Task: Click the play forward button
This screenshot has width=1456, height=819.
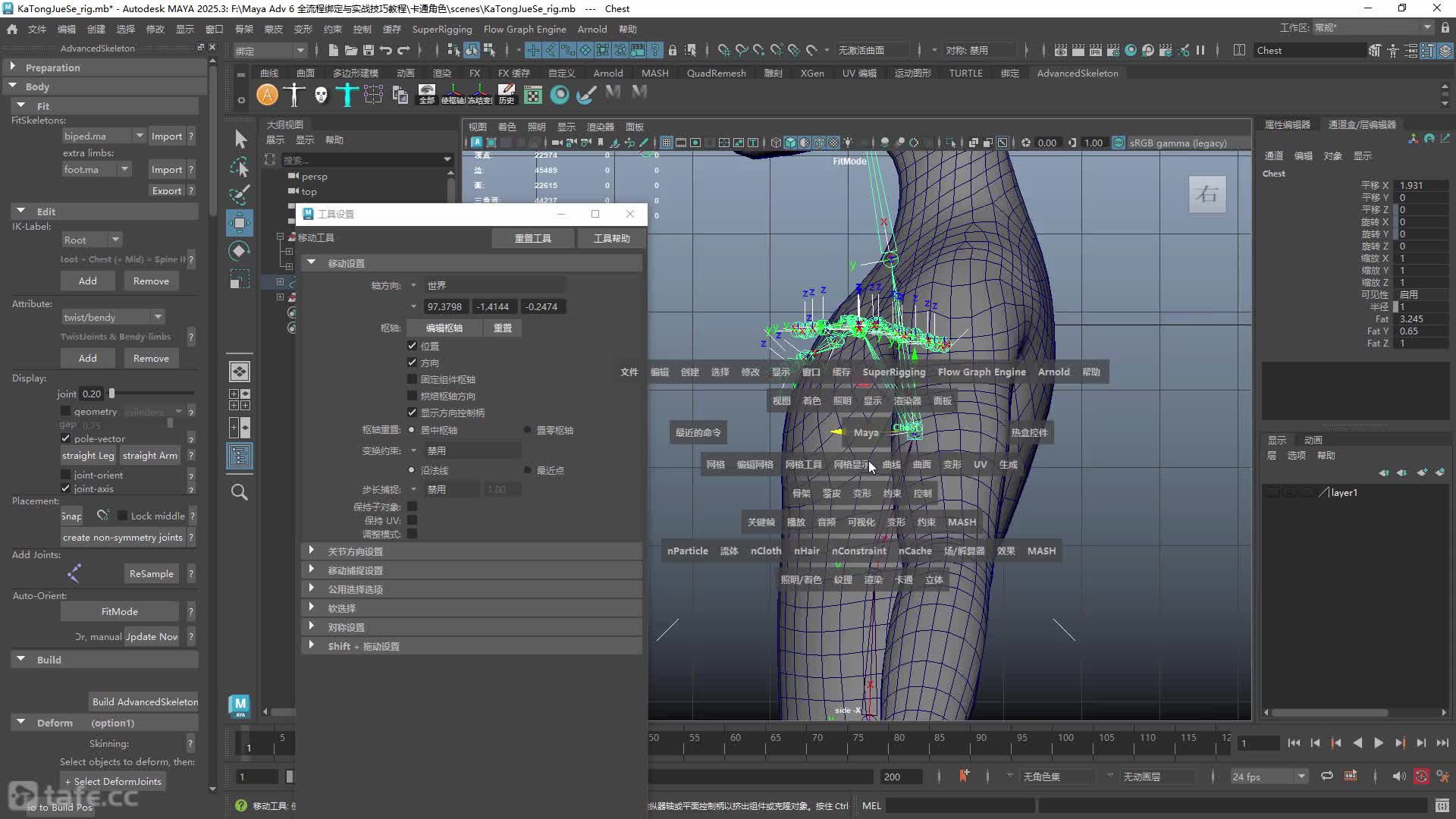Action: (x=1379, y=743)
